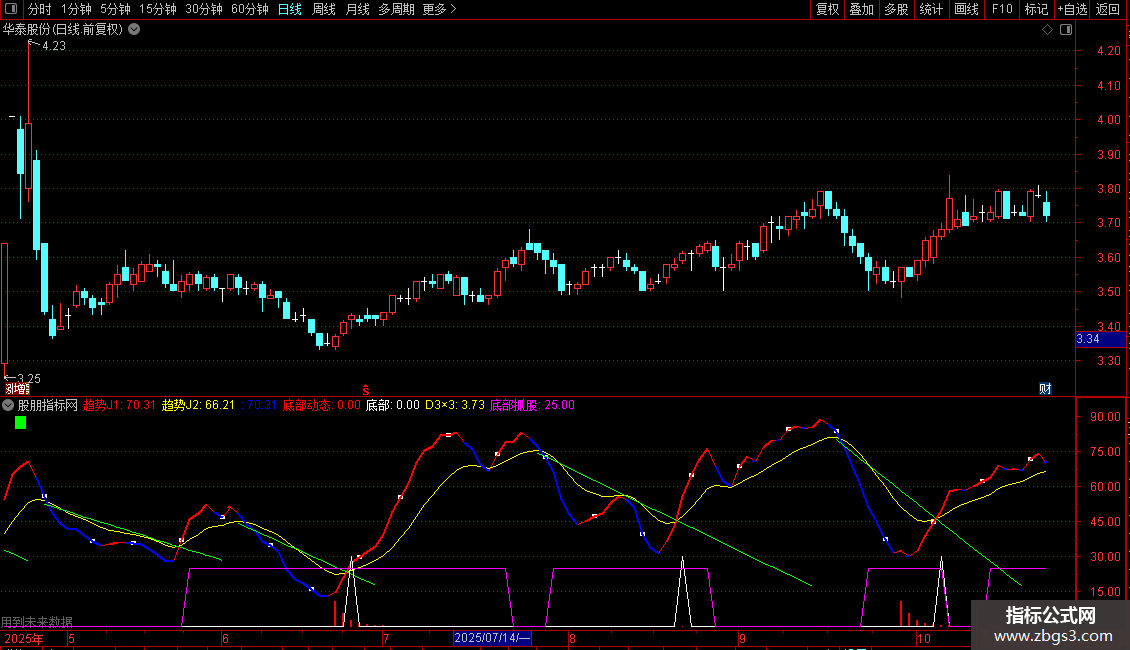Click the month 7 label on timeline
The image size is (1130, 650).
coord(386,638)
